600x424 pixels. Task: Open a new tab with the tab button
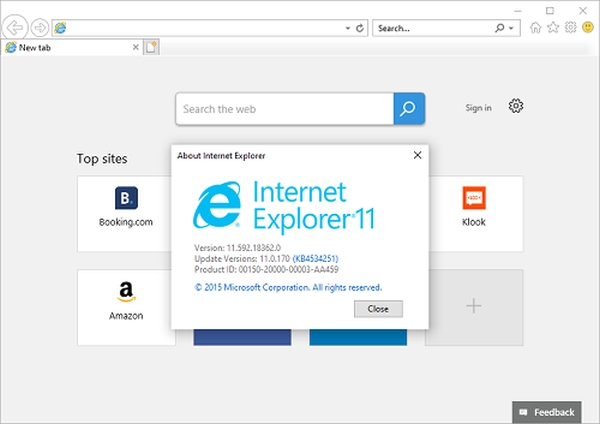tap(151, 47)
